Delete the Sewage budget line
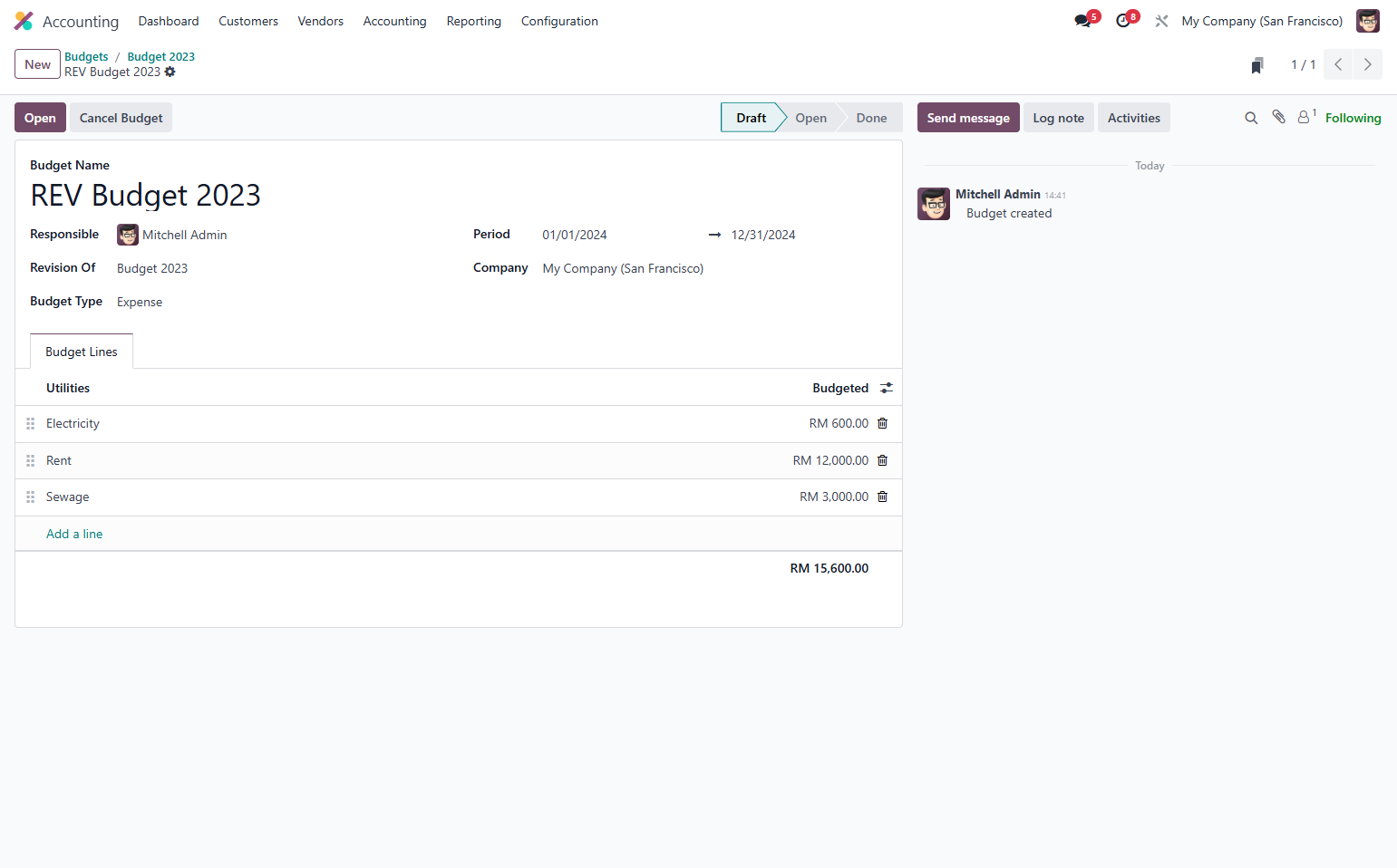Screen dimensions: 1397x868 click(883, 497)
